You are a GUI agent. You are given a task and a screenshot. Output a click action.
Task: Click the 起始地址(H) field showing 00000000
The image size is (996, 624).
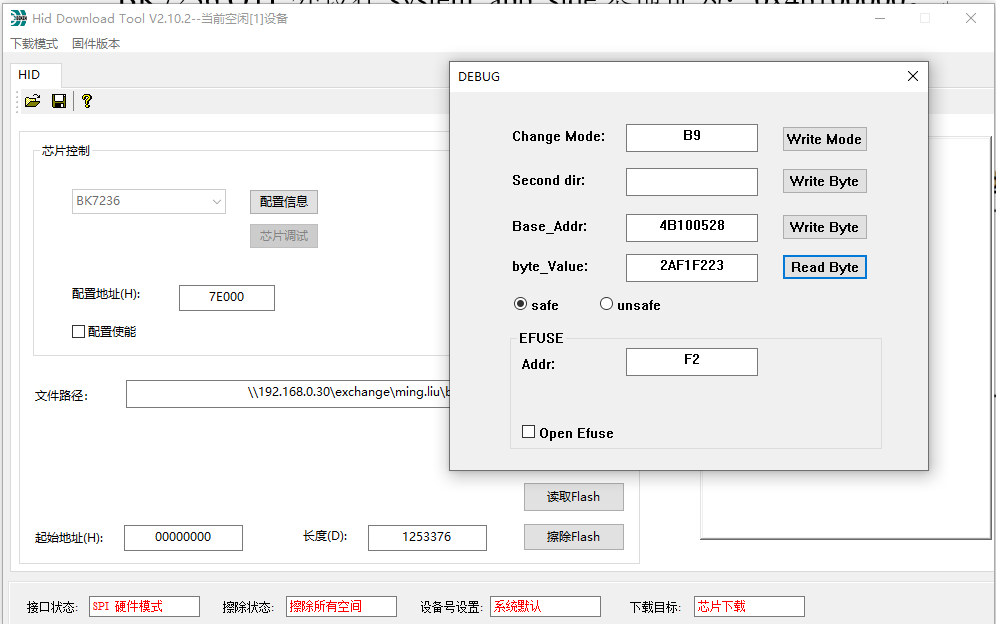click(183, 537)
